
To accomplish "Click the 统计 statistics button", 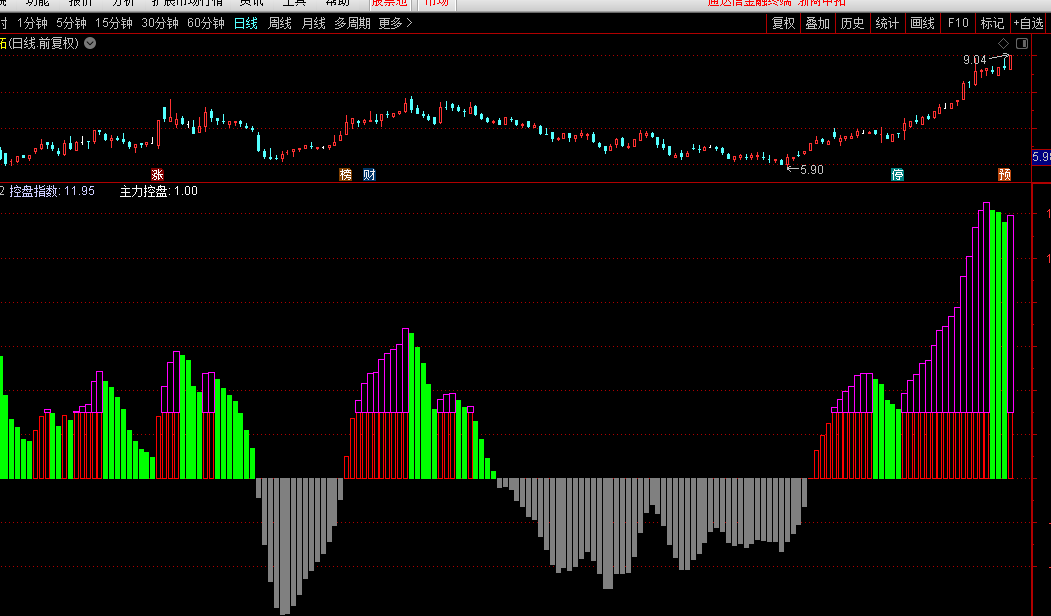I will click(887, 23).
